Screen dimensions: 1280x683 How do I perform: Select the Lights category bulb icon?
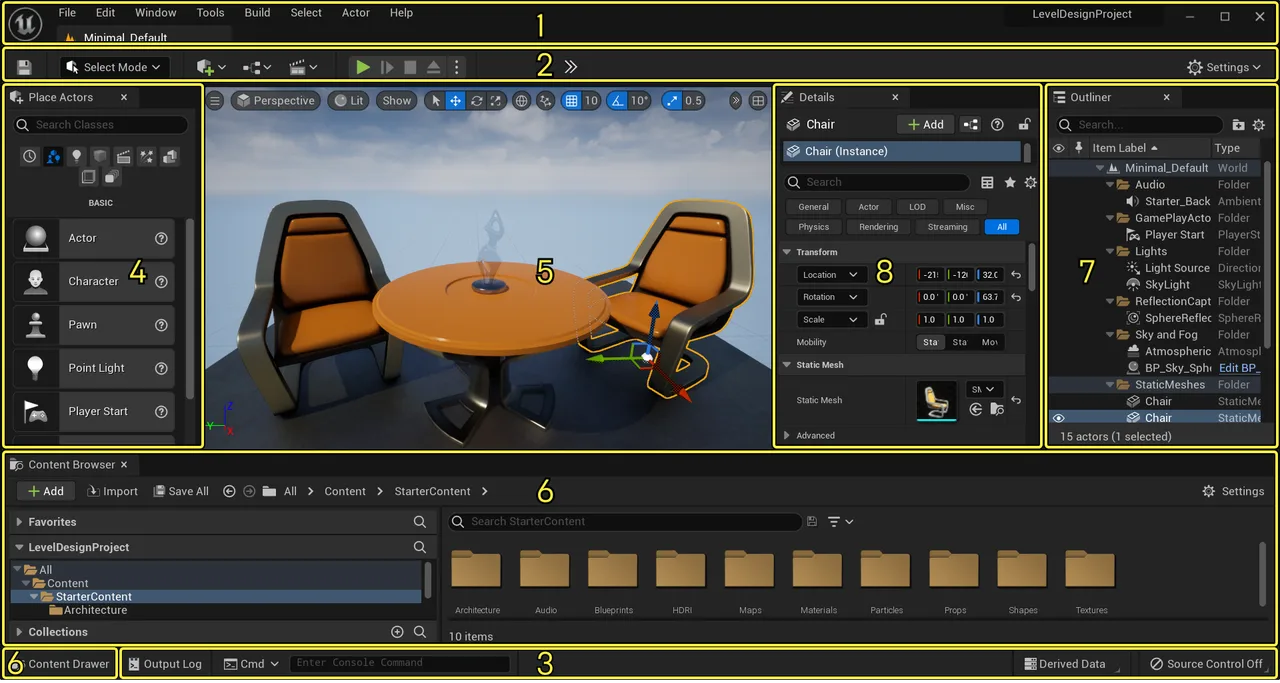77,156
